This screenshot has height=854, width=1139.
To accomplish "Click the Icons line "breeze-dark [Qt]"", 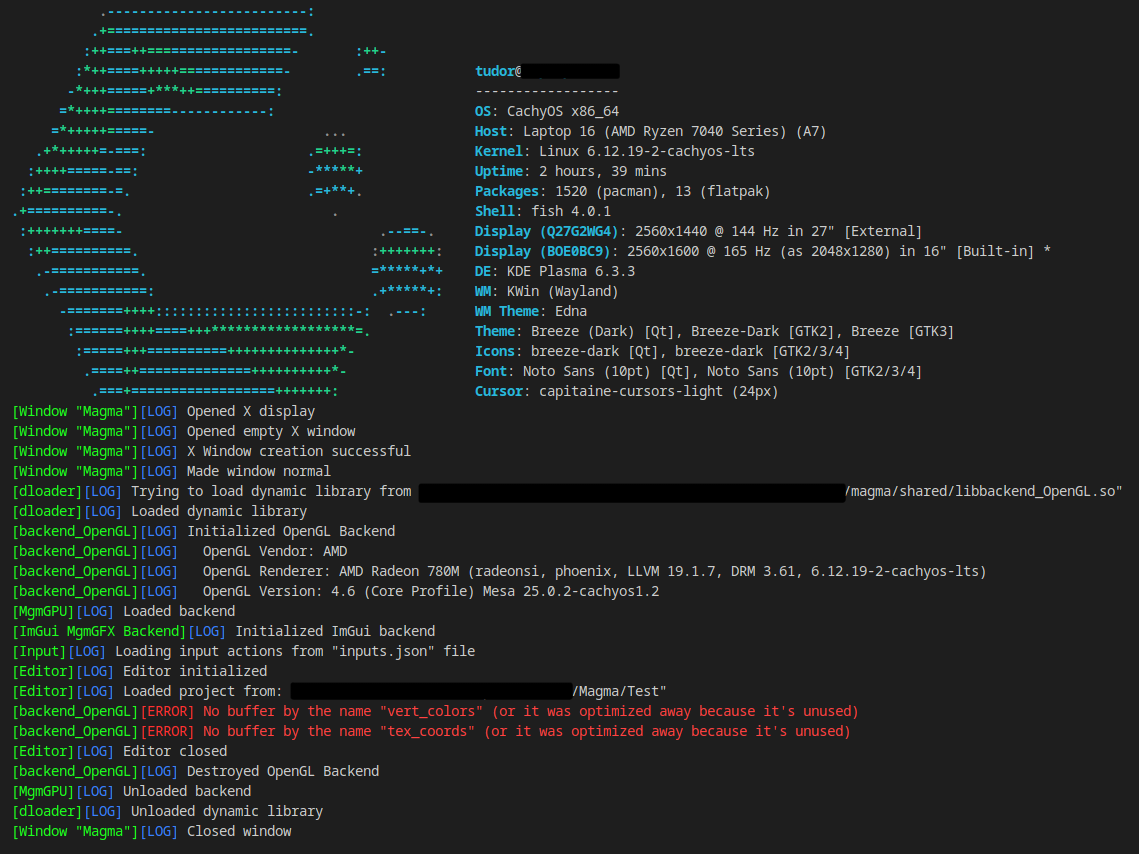I will tap(662, 351).
